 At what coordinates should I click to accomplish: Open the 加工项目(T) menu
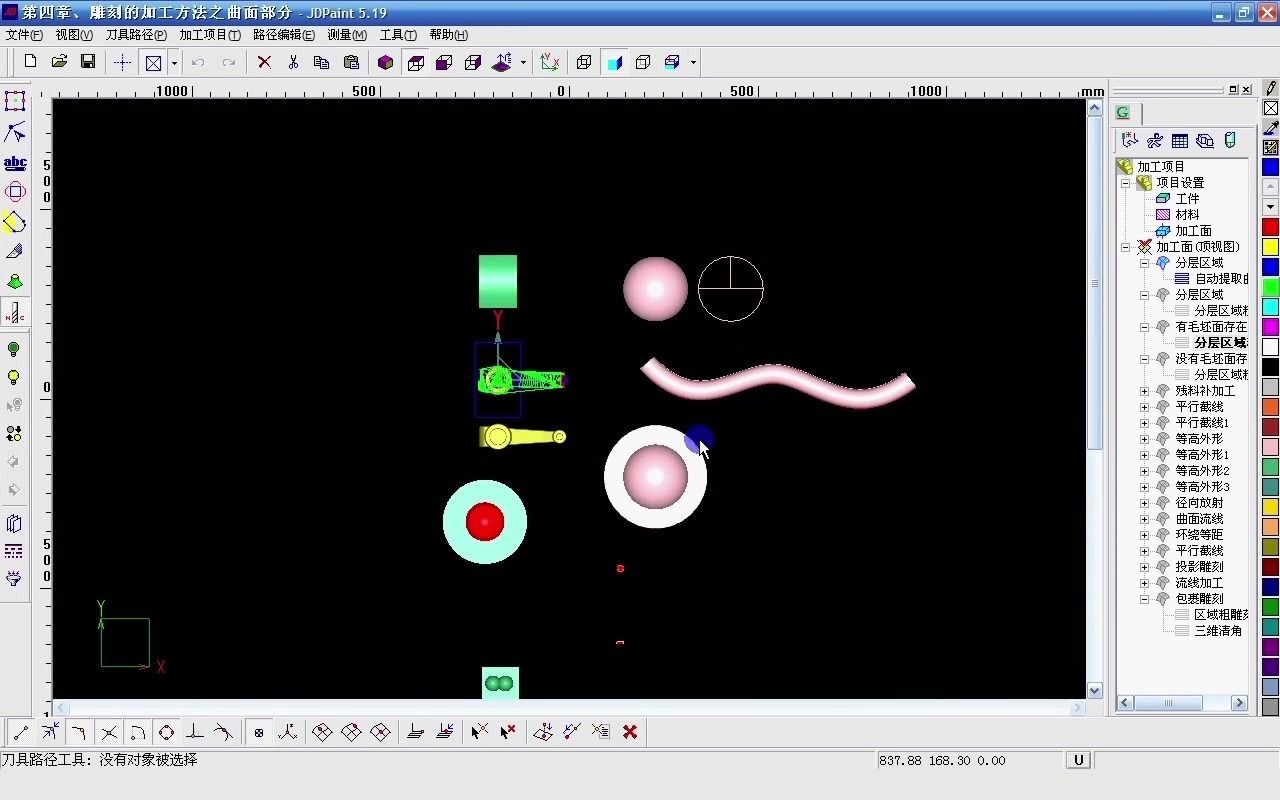(x=210, y=35)
